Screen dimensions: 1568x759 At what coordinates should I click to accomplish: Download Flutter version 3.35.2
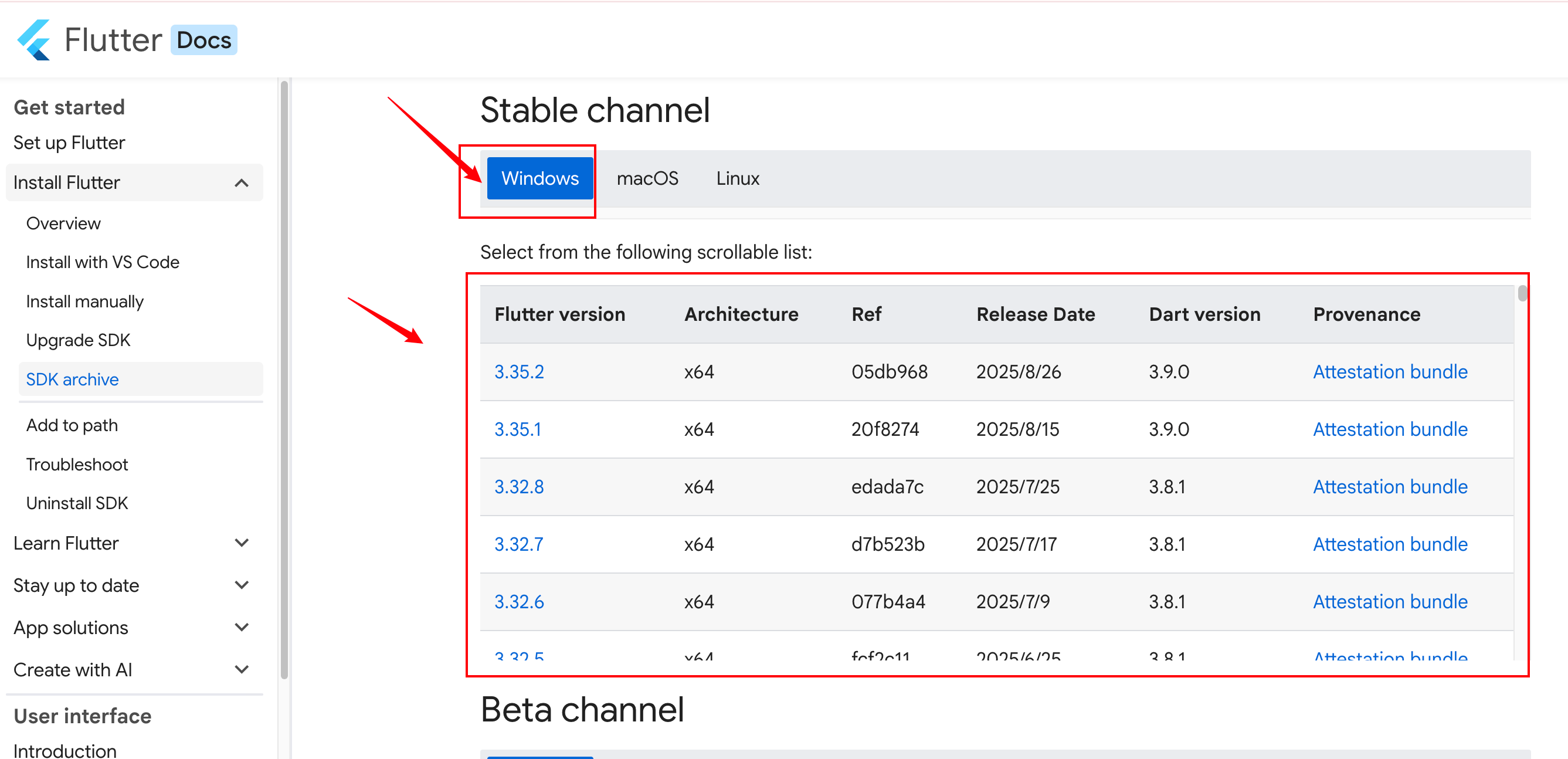tap(518, 372)
